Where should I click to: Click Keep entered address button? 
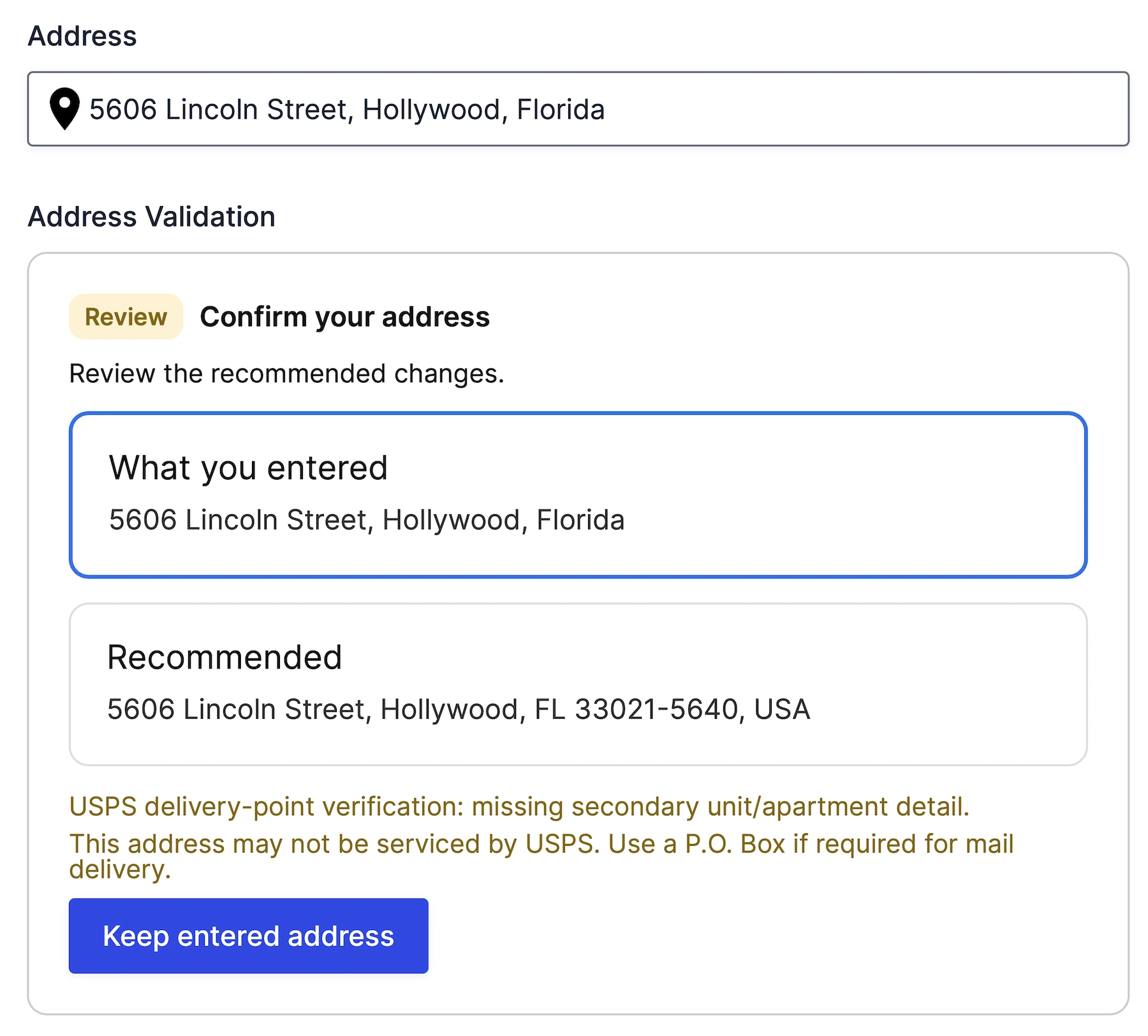(x=249, y=936)
